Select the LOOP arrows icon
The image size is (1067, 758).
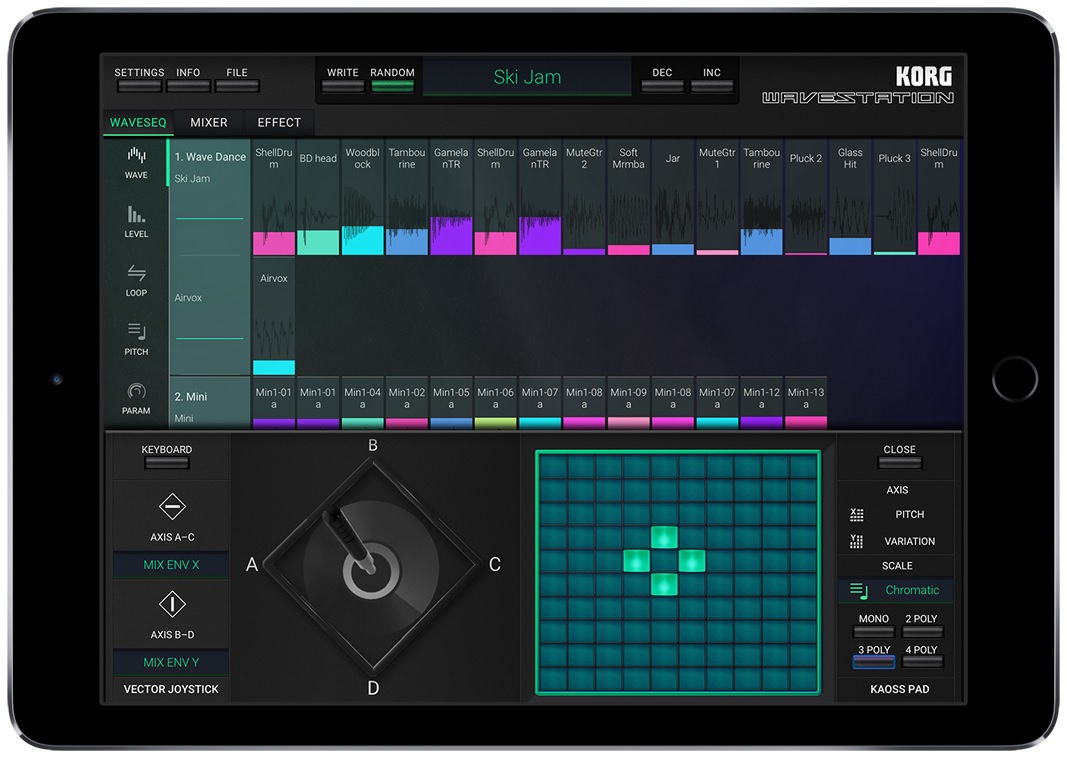[136, 273]
